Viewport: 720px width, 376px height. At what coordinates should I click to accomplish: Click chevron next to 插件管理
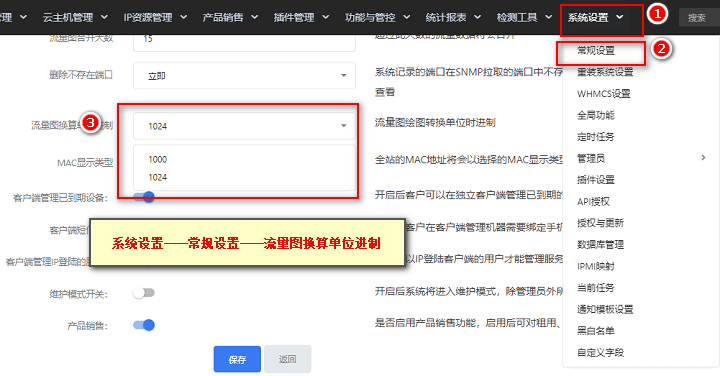click(326, 17)
